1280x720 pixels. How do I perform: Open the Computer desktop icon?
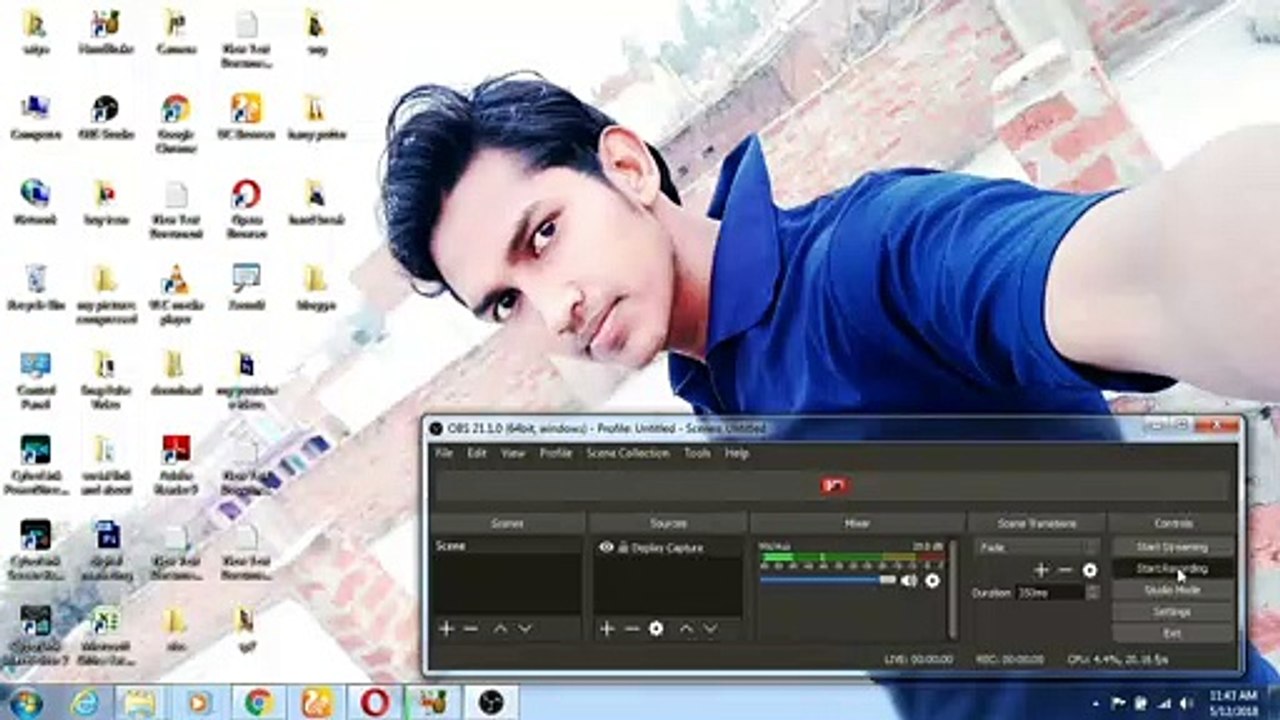(35, 116)
